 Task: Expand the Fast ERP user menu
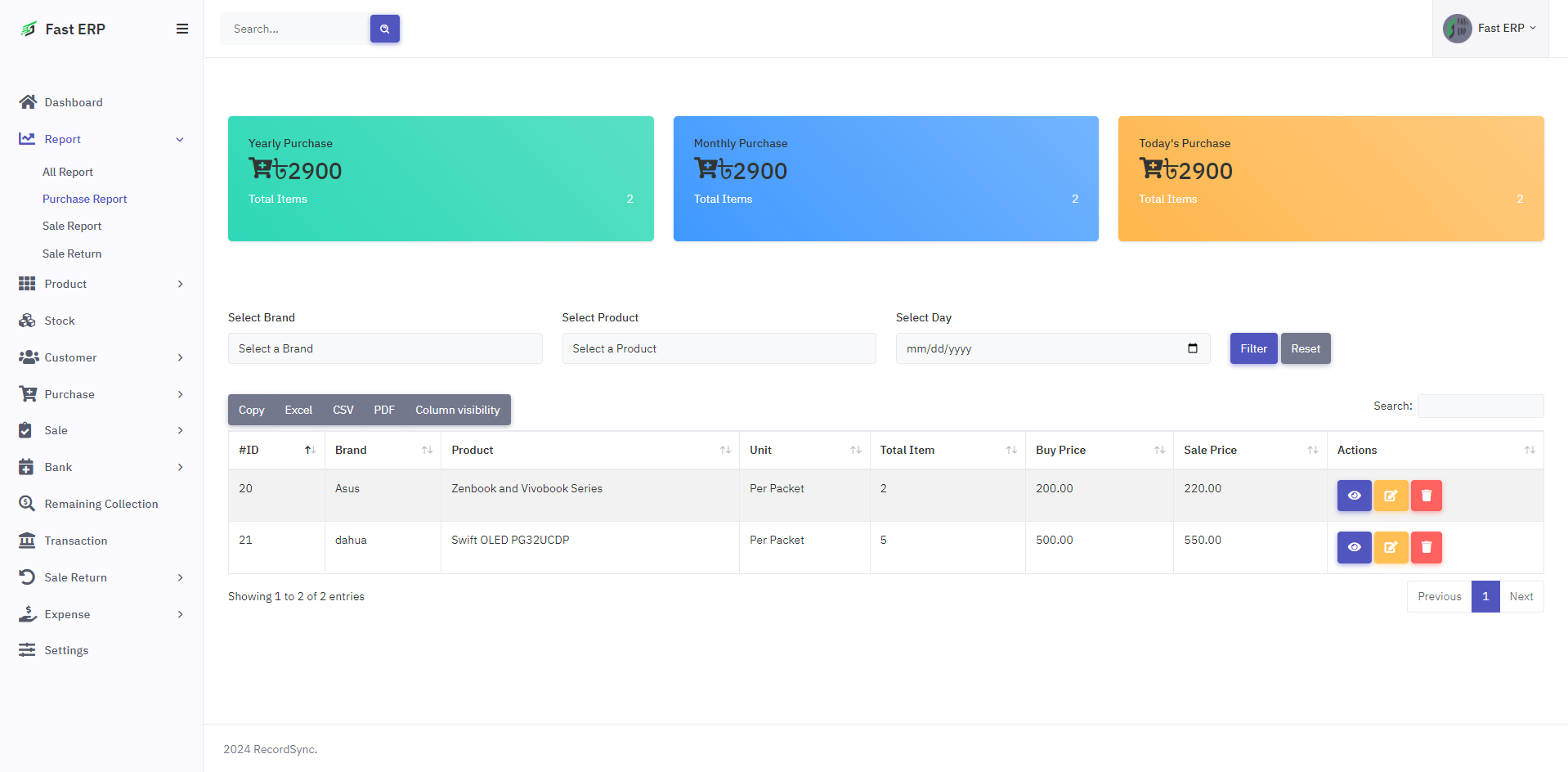click(x=1490, y=29)
